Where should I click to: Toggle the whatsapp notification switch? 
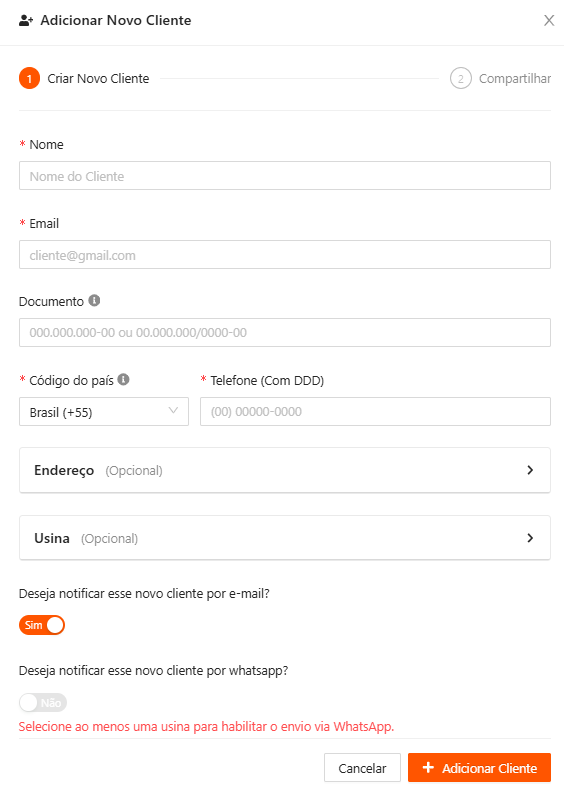43,703
